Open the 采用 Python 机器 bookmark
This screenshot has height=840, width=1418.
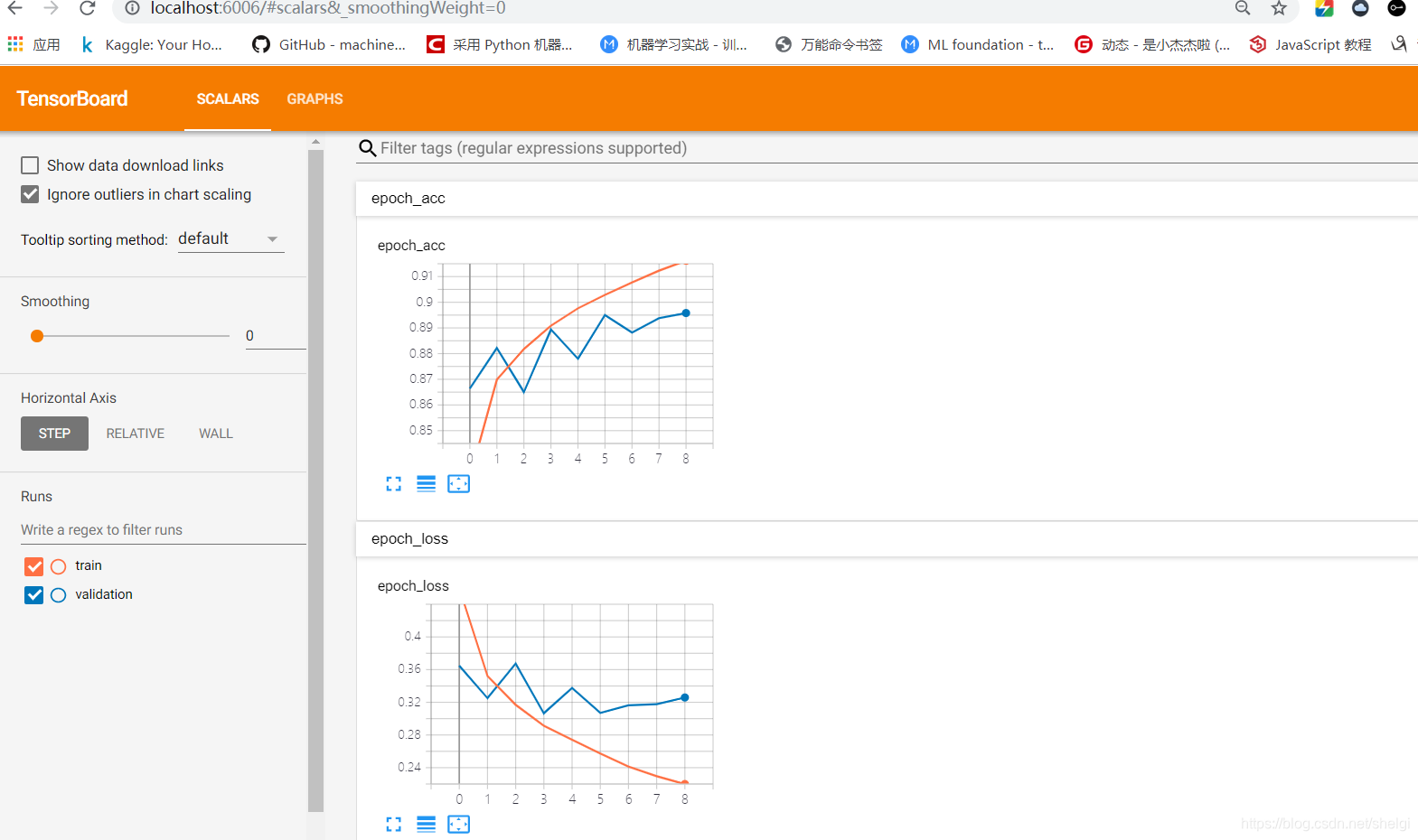point(500,44)
